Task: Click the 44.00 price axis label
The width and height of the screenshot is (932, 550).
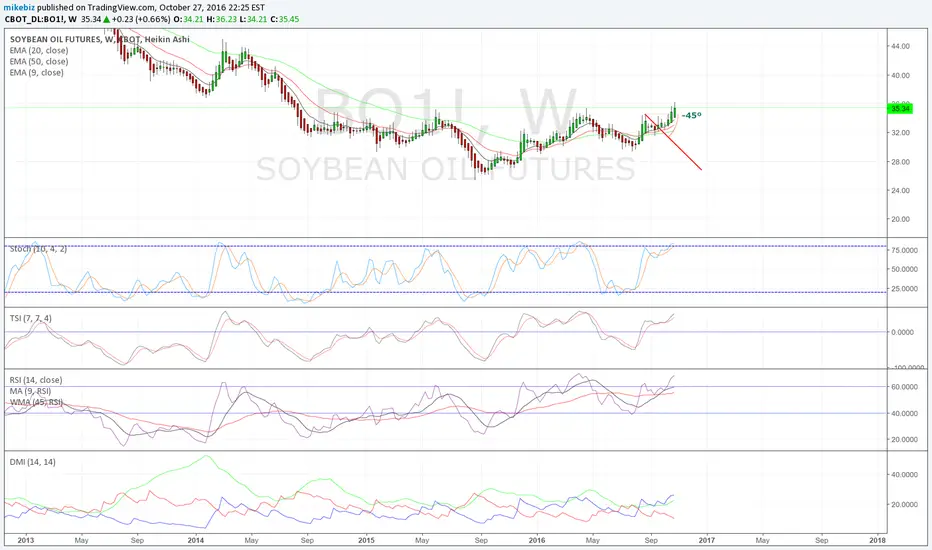Action: [900, 46]
